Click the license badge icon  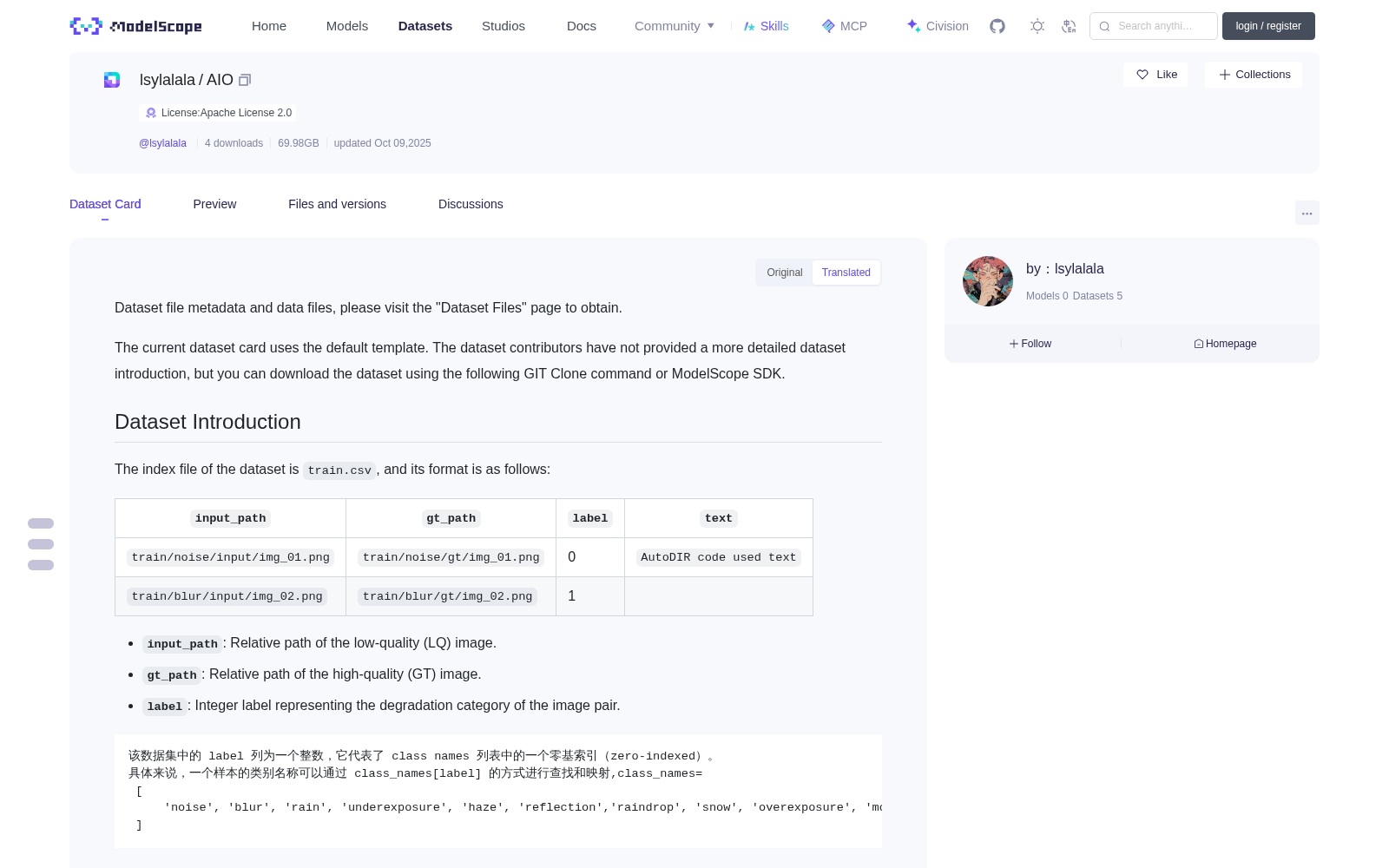pyautogui.click(x=151, y=113)
